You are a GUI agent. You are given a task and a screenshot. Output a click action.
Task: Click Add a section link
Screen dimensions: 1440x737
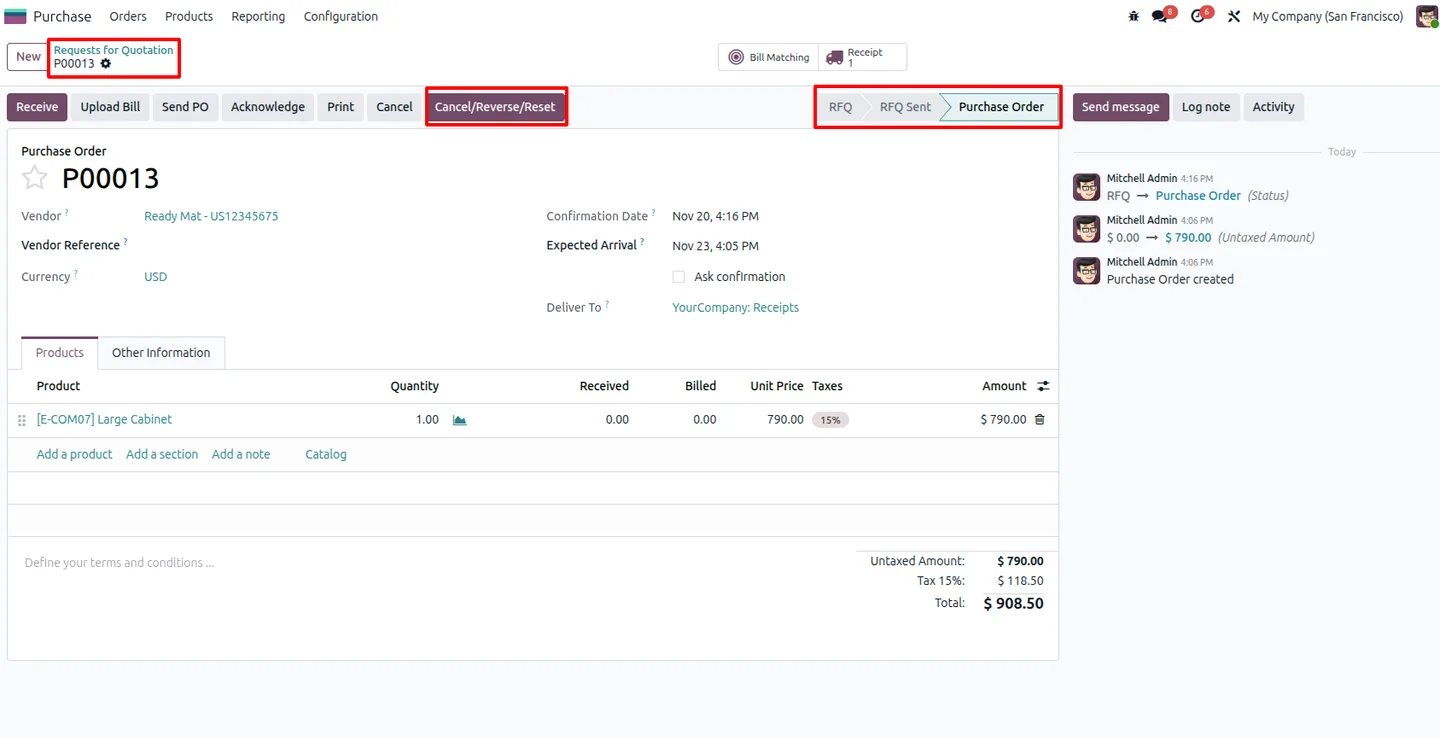point(162,454)
